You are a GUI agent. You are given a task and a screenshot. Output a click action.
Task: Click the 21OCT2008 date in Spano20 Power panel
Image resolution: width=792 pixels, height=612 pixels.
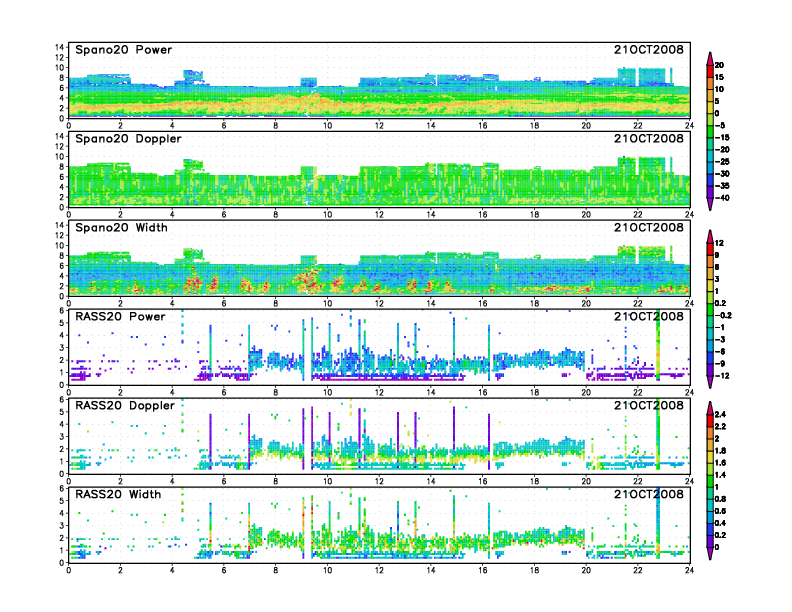[649, 50]
